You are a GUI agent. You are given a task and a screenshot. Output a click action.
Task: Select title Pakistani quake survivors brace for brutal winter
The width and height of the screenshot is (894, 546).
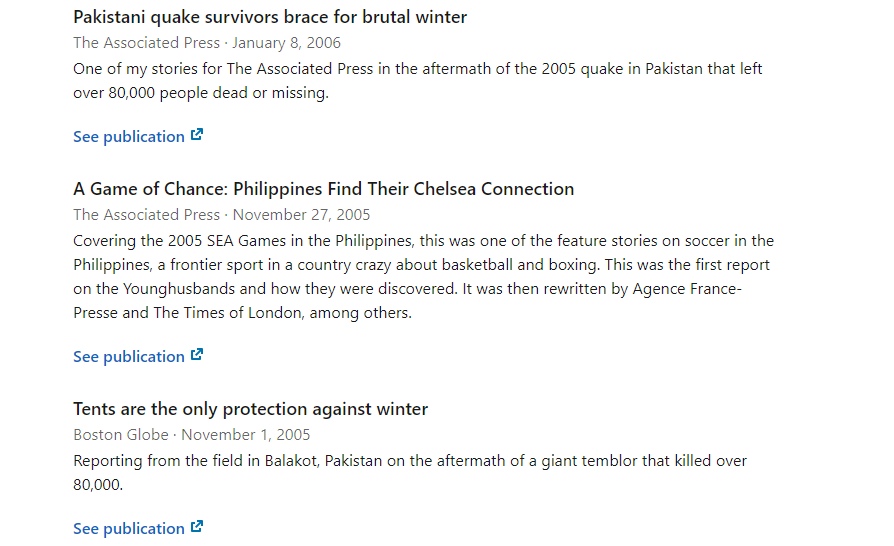[x=270, y=17]
